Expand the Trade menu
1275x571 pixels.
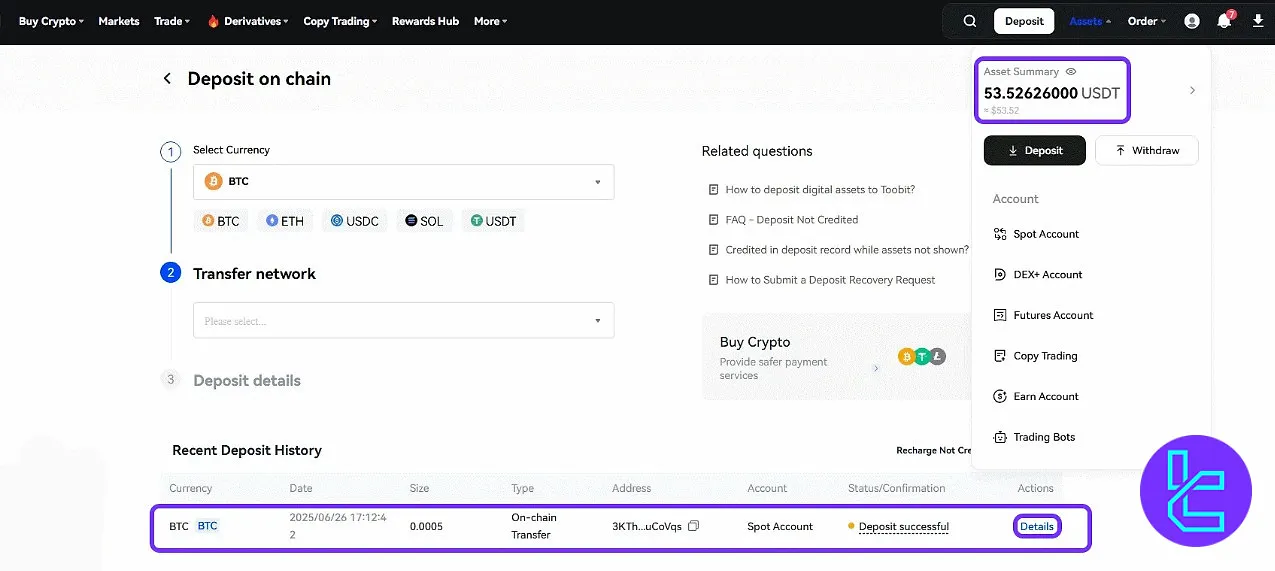click(x=172, y=21)
